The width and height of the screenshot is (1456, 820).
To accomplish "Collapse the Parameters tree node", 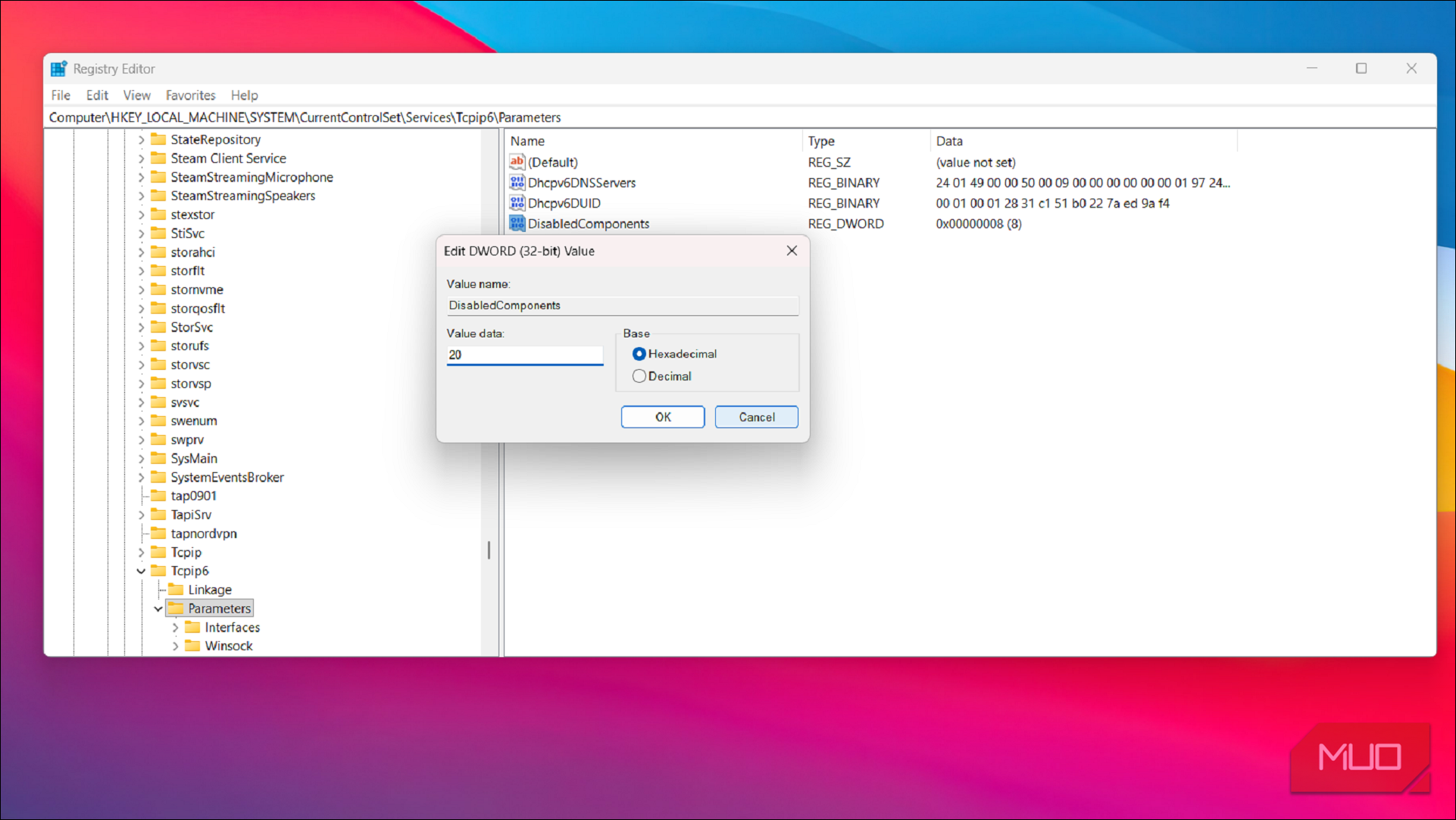I will tap(158, 609).
